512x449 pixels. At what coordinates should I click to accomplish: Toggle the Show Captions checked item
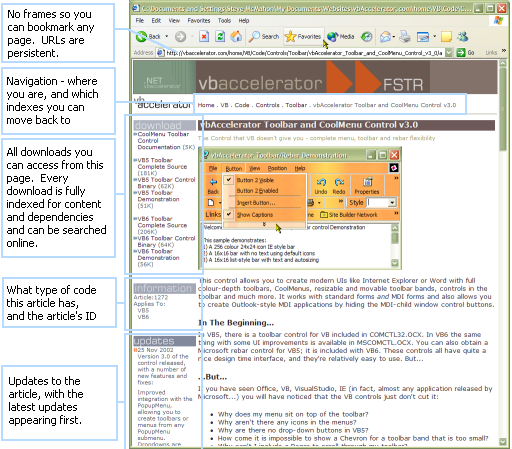(x=228, y=214)
